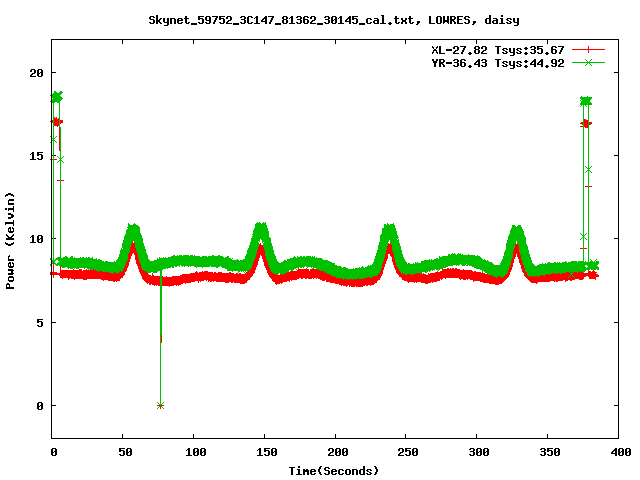Viewport: 640px width, 480px height.
Task: Click x-axis tick label '150'
Action: (267, 452)
